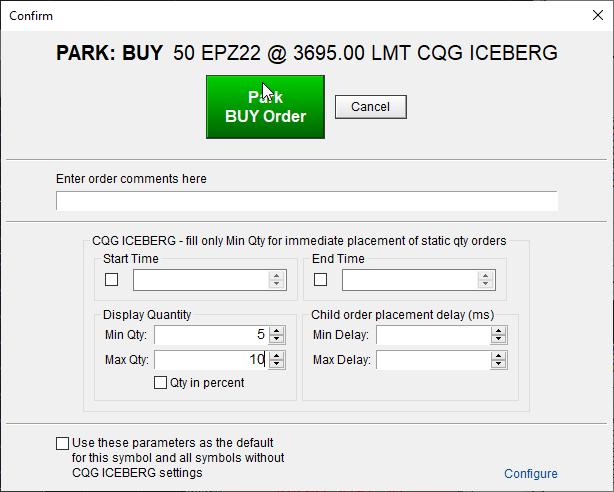Click the End Time input field
Image resolution: width=614 pixels, height=492 pixels.
point(409,280)
